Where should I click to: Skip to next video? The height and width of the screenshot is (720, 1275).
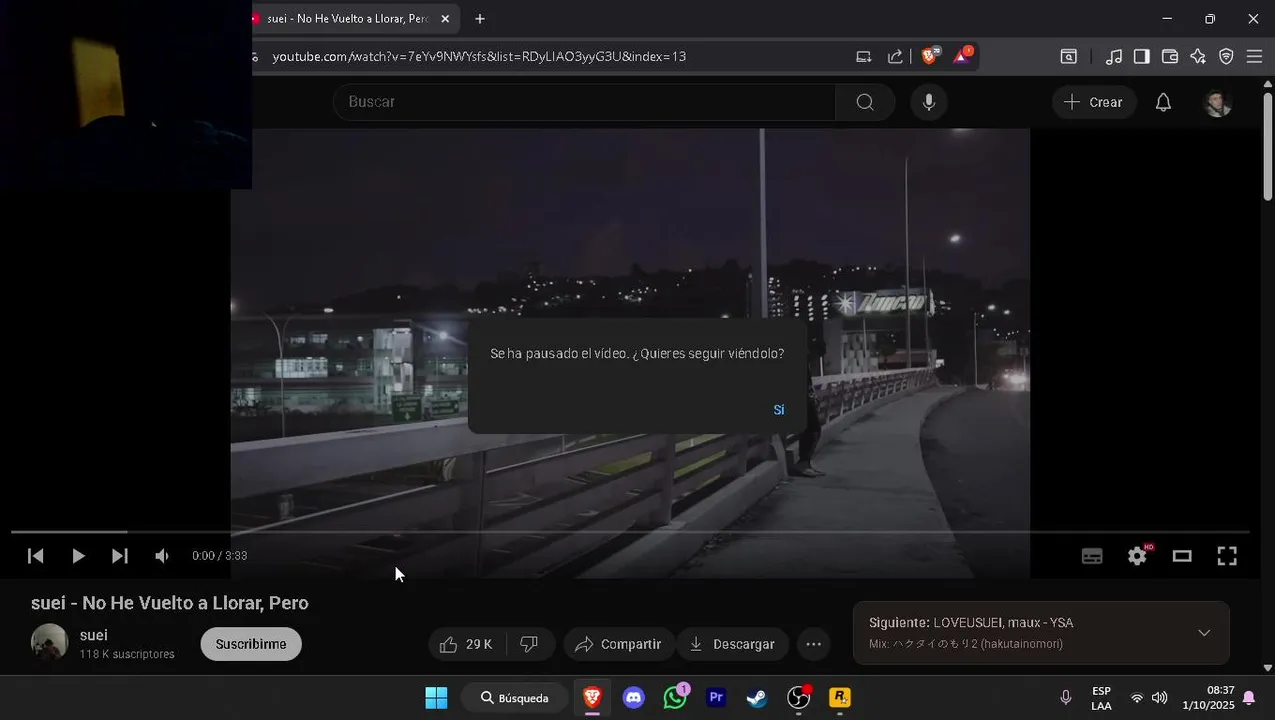coord(120,556)
